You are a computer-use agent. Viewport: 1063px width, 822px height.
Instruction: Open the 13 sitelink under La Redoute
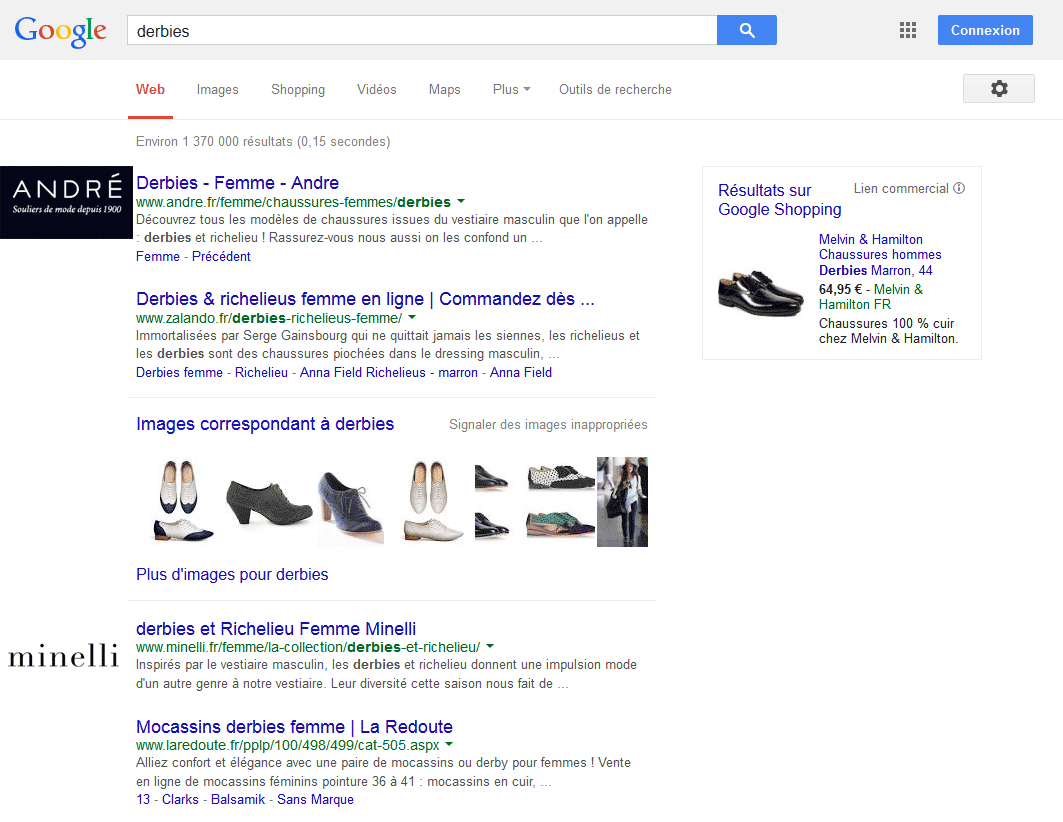[x=143, y=800]
